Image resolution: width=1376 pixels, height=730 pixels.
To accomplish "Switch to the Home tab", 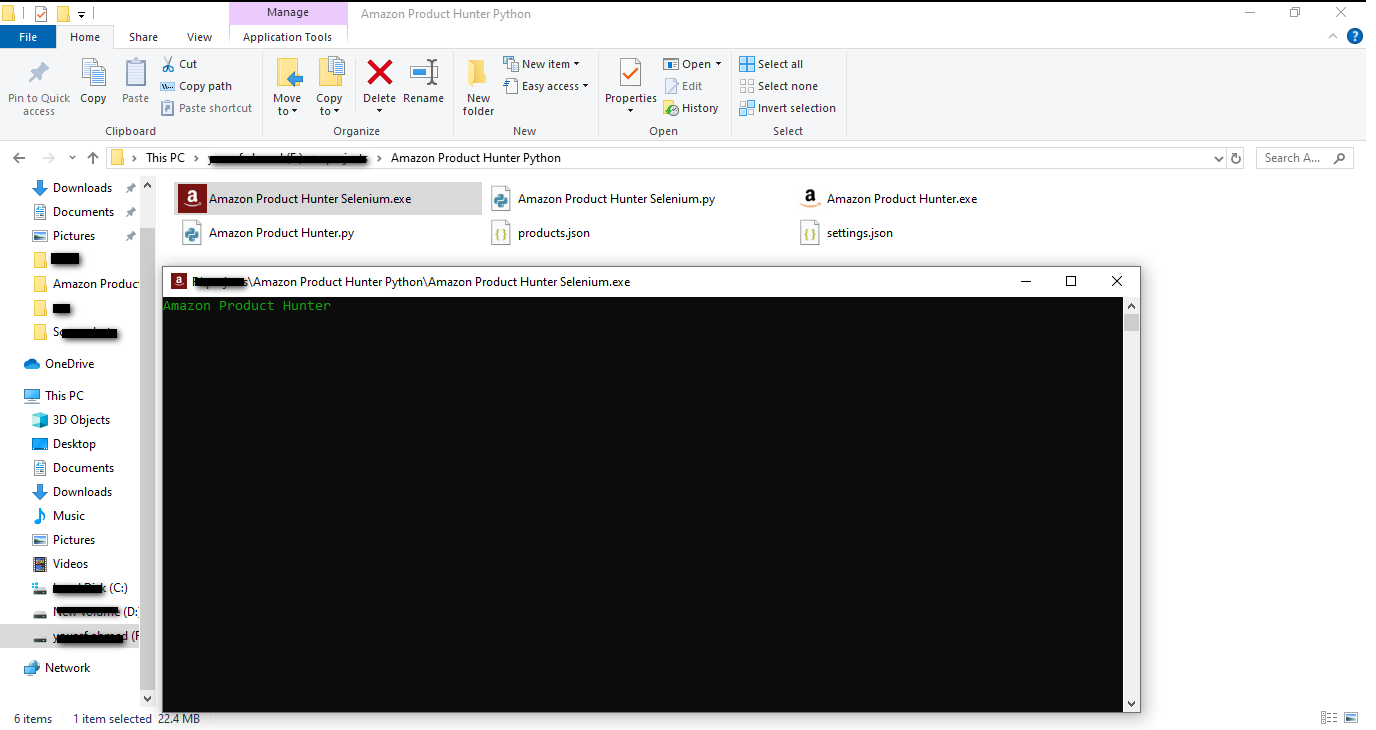I will click(85, 37).
